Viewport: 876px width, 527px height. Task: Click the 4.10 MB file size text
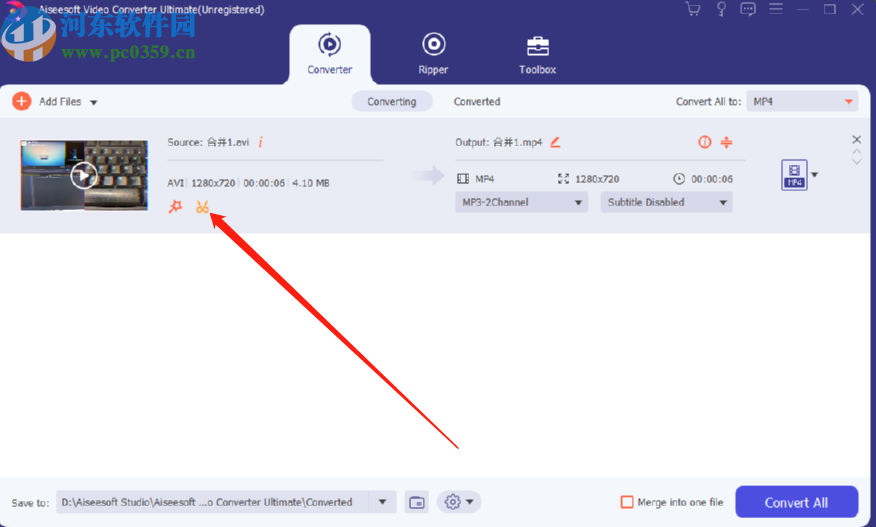point(311,183)
